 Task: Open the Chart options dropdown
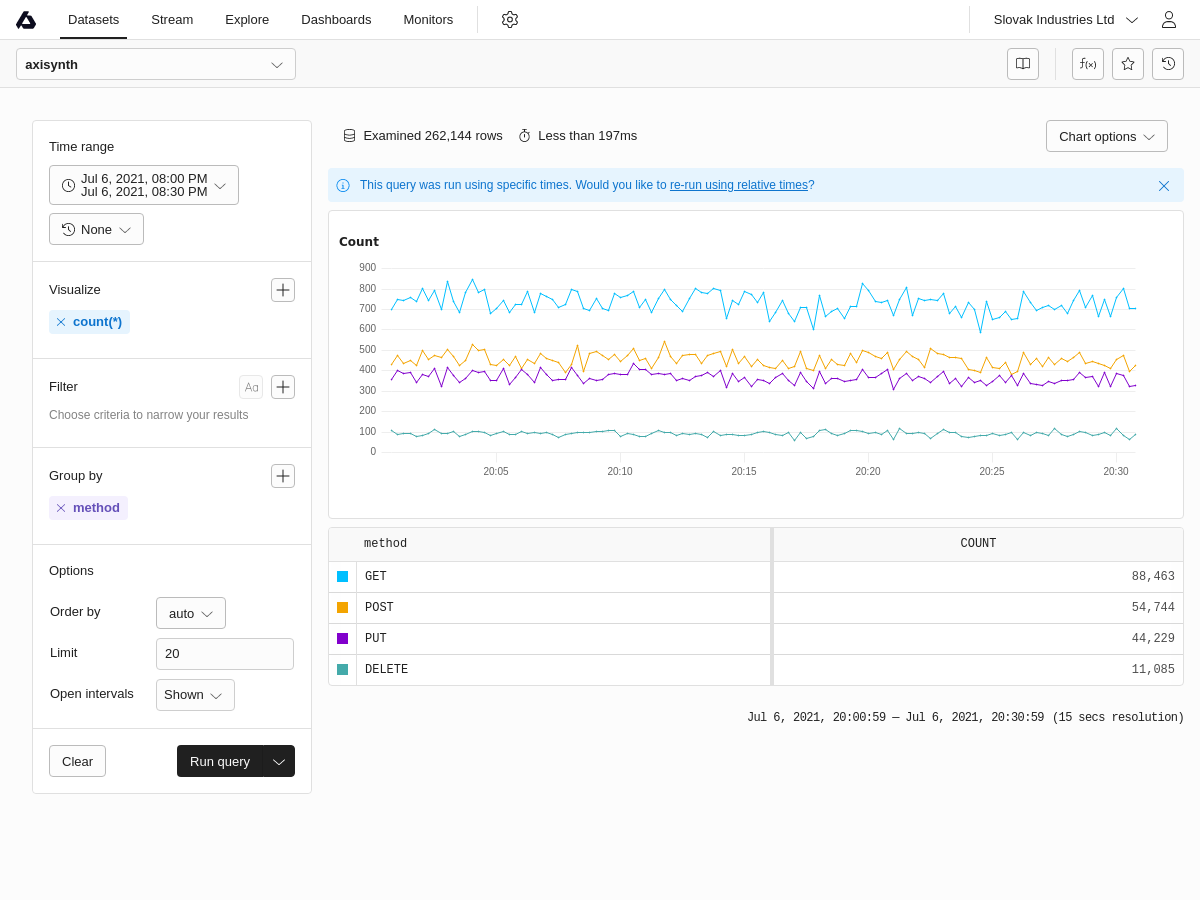pos(1106,136)
